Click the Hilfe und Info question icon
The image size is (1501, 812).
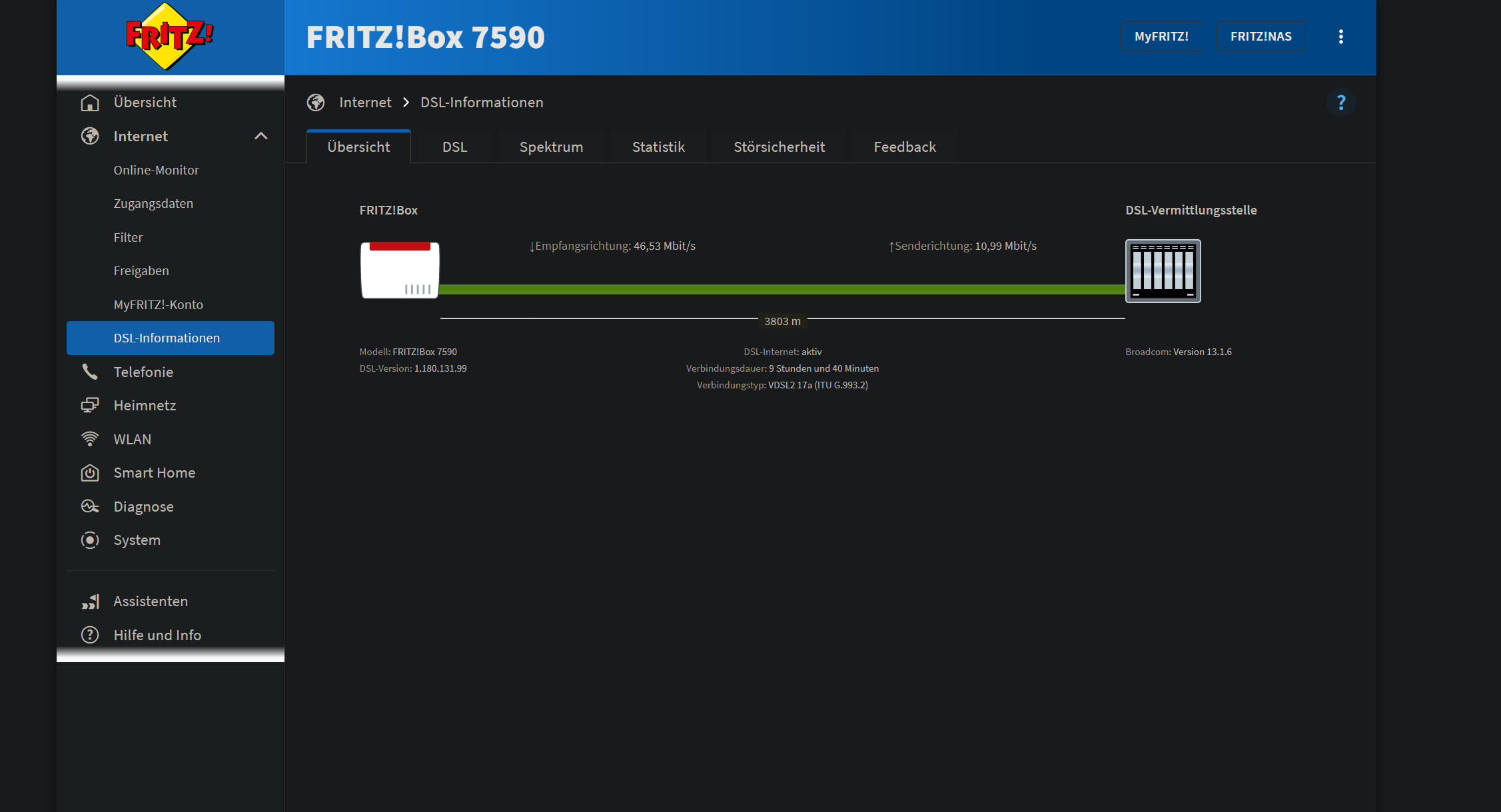tap(90, 635)
